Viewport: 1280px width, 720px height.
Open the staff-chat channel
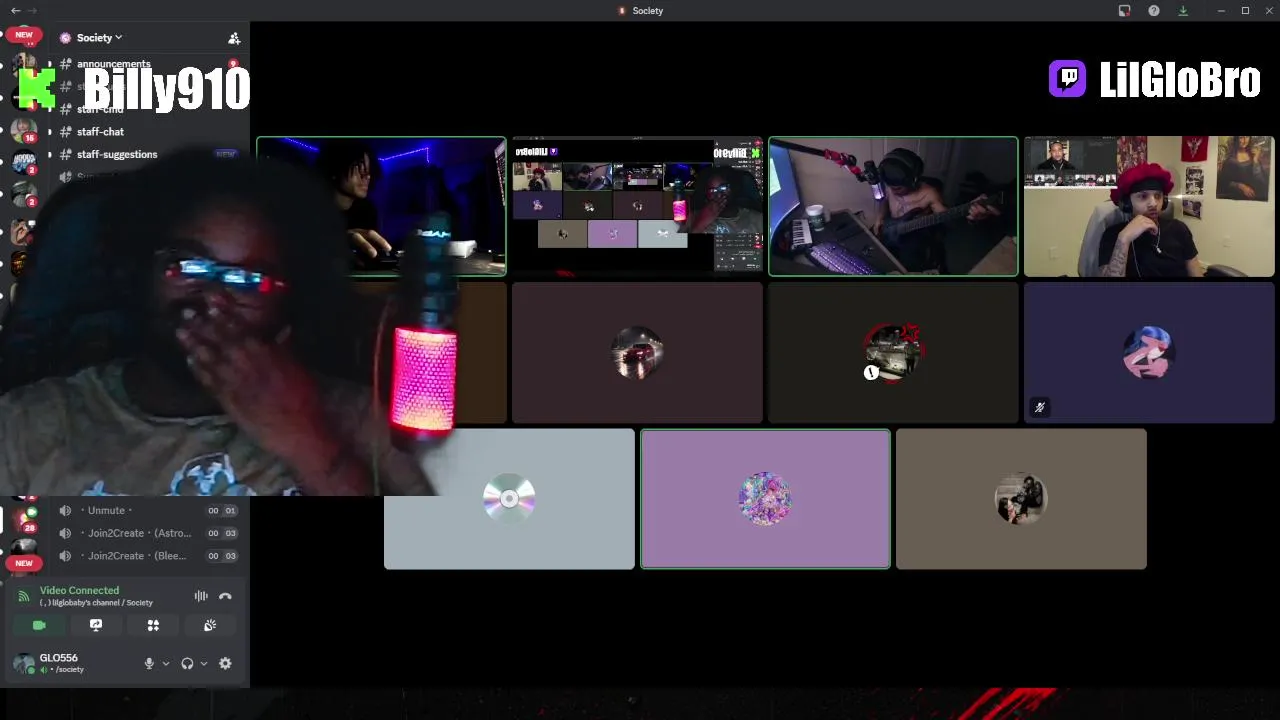tap(100, 132)
